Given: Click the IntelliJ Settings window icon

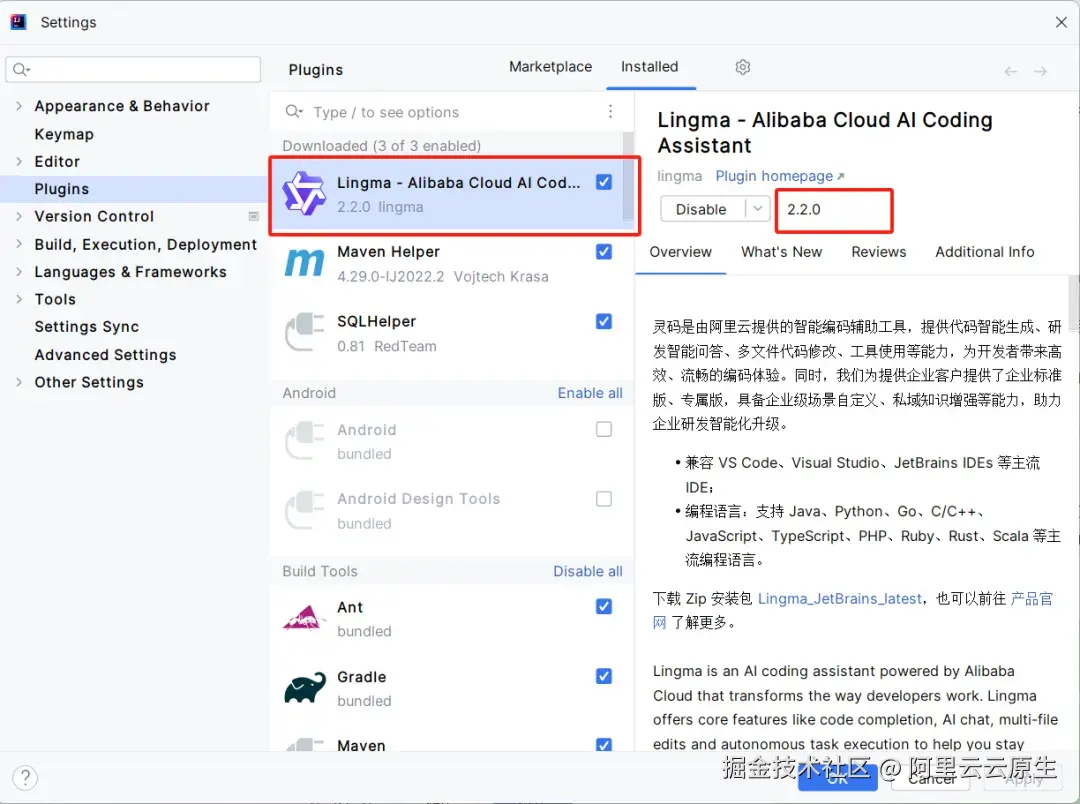Looking at the screenshot, I should (x=19, y=22).
